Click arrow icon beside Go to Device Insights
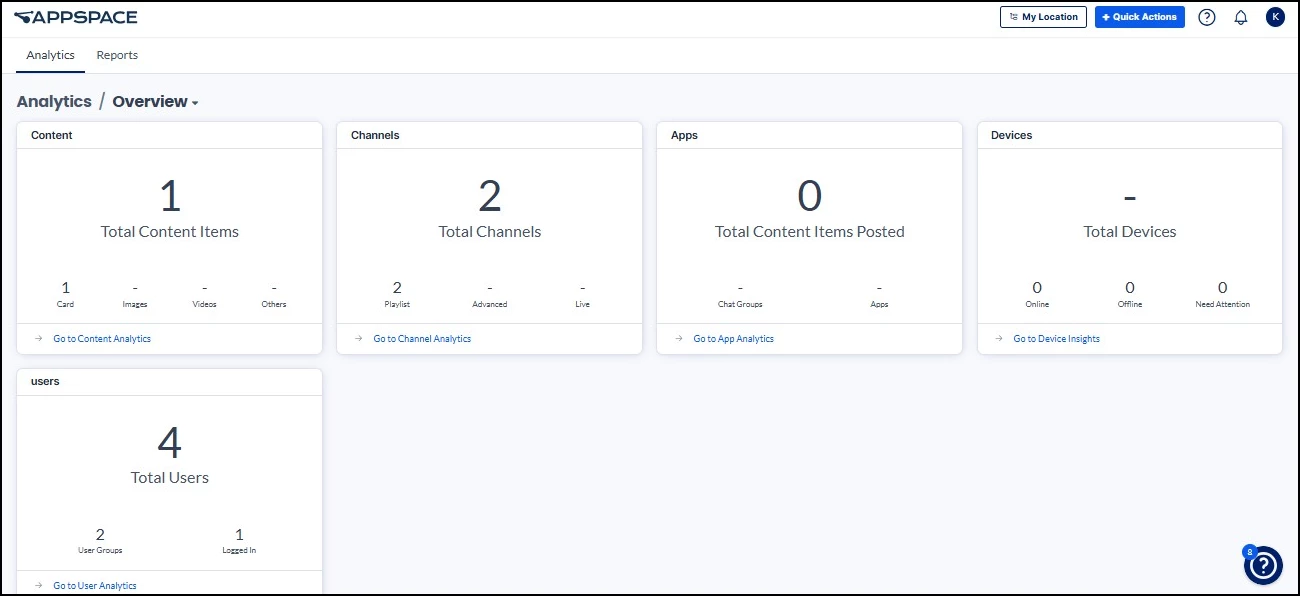Image resolution: width=1300 pixels, height=596 pixels. (998, 339)
